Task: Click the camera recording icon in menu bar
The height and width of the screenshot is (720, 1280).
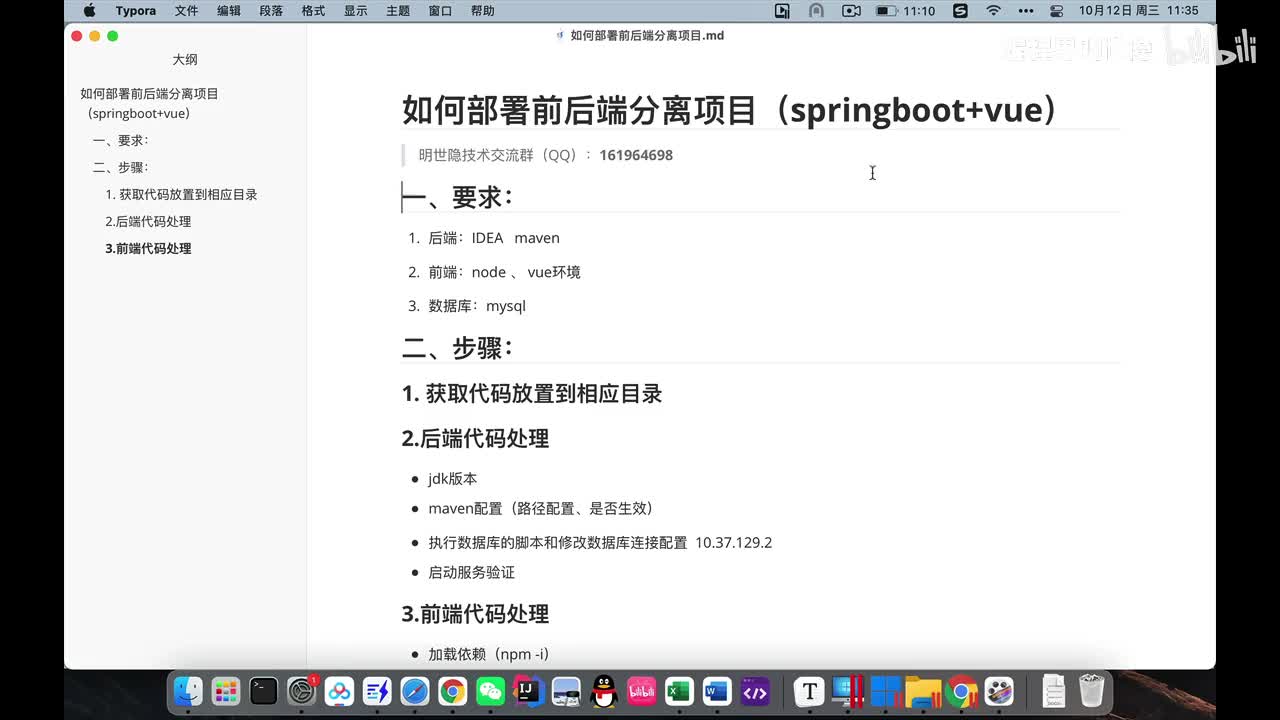Action: 851,11
